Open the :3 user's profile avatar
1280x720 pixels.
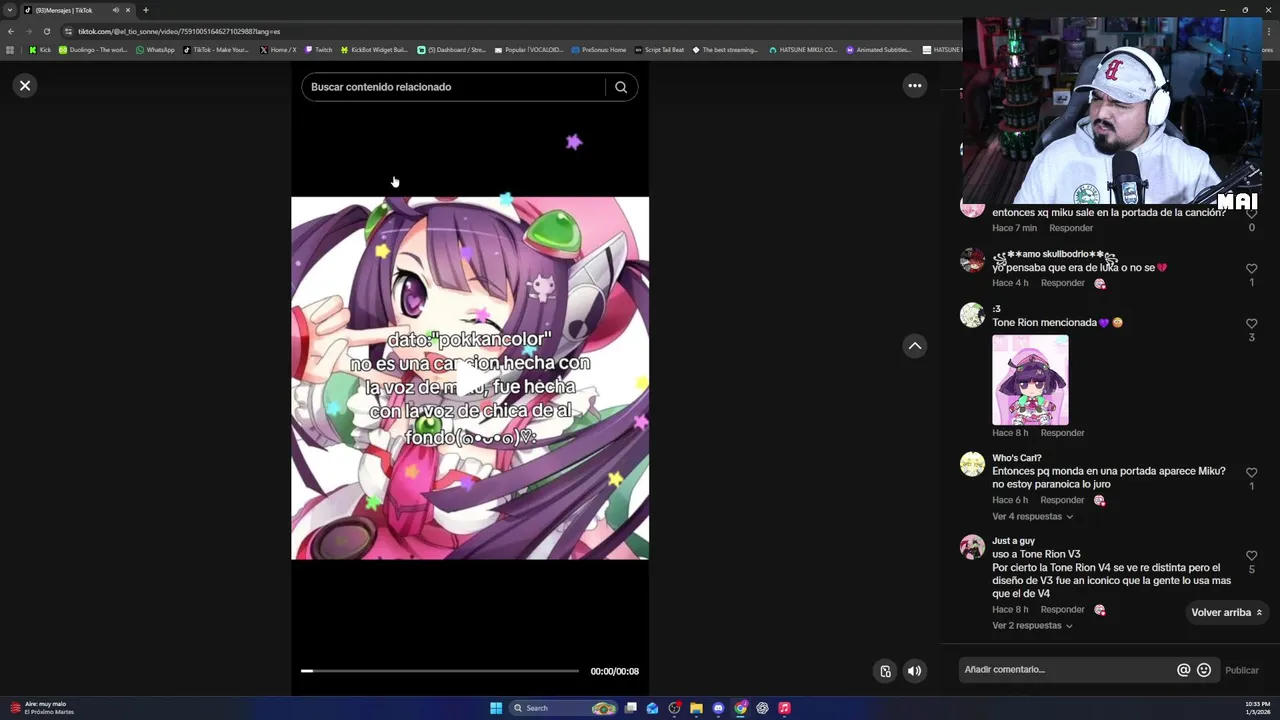tap(972, 315)
